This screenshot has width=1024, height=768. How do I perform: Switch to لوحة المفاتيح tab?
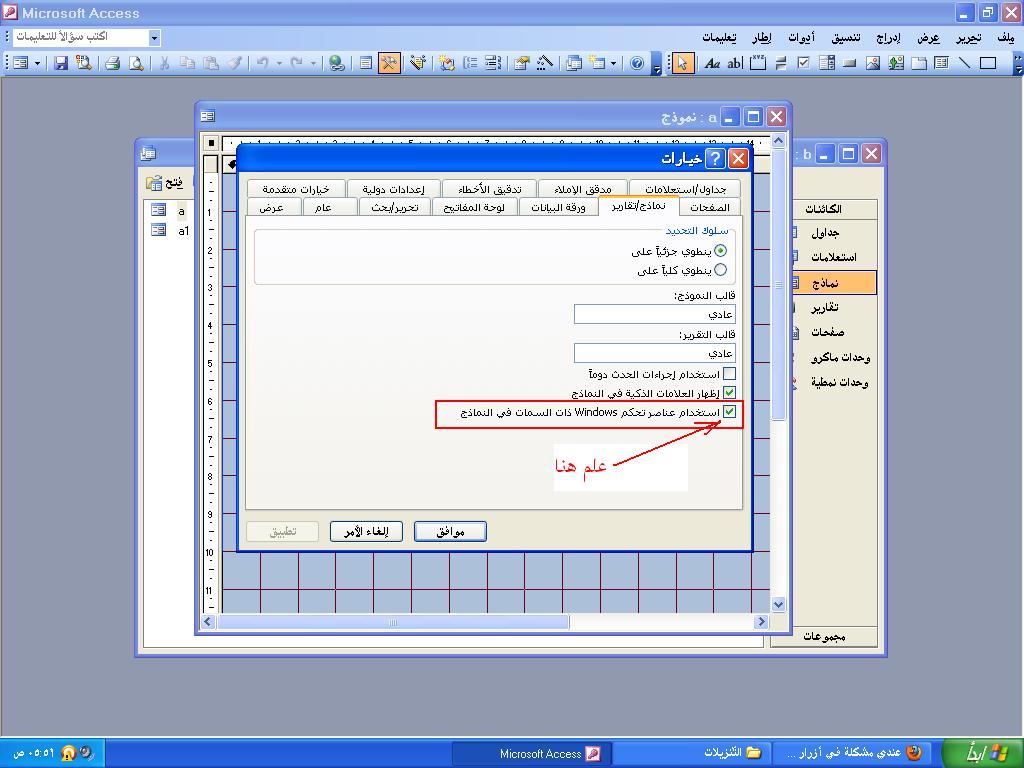pos(474,207)
